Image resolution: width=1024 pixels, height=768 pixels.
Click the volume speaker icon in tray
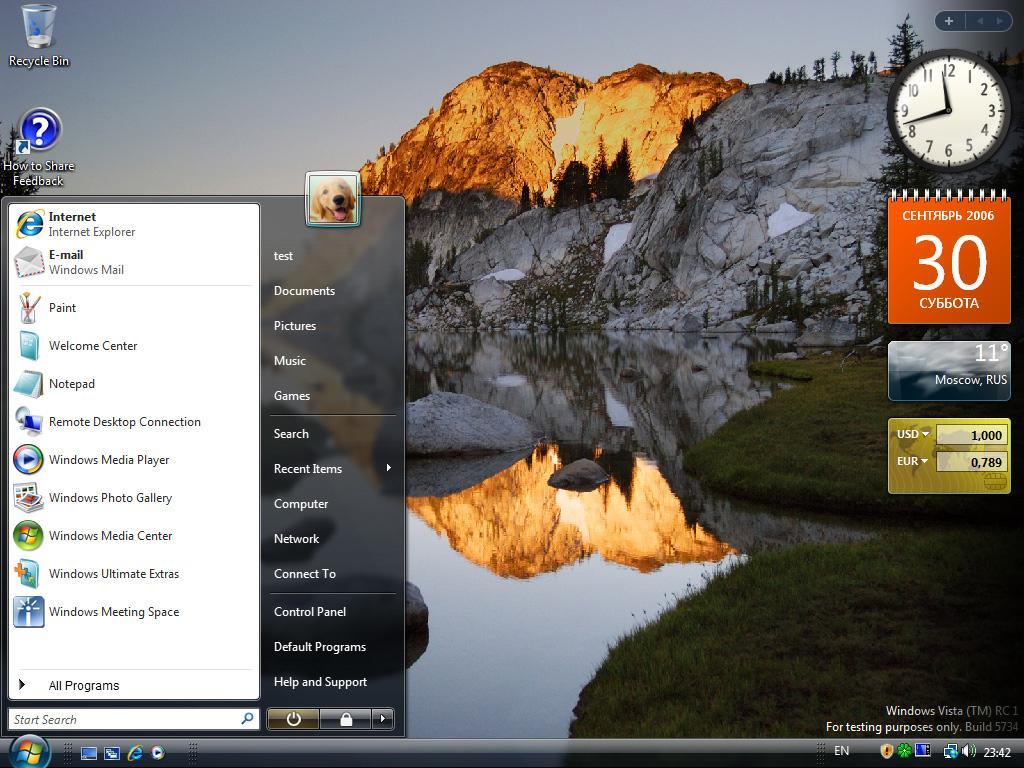click(x=966, y=751)
